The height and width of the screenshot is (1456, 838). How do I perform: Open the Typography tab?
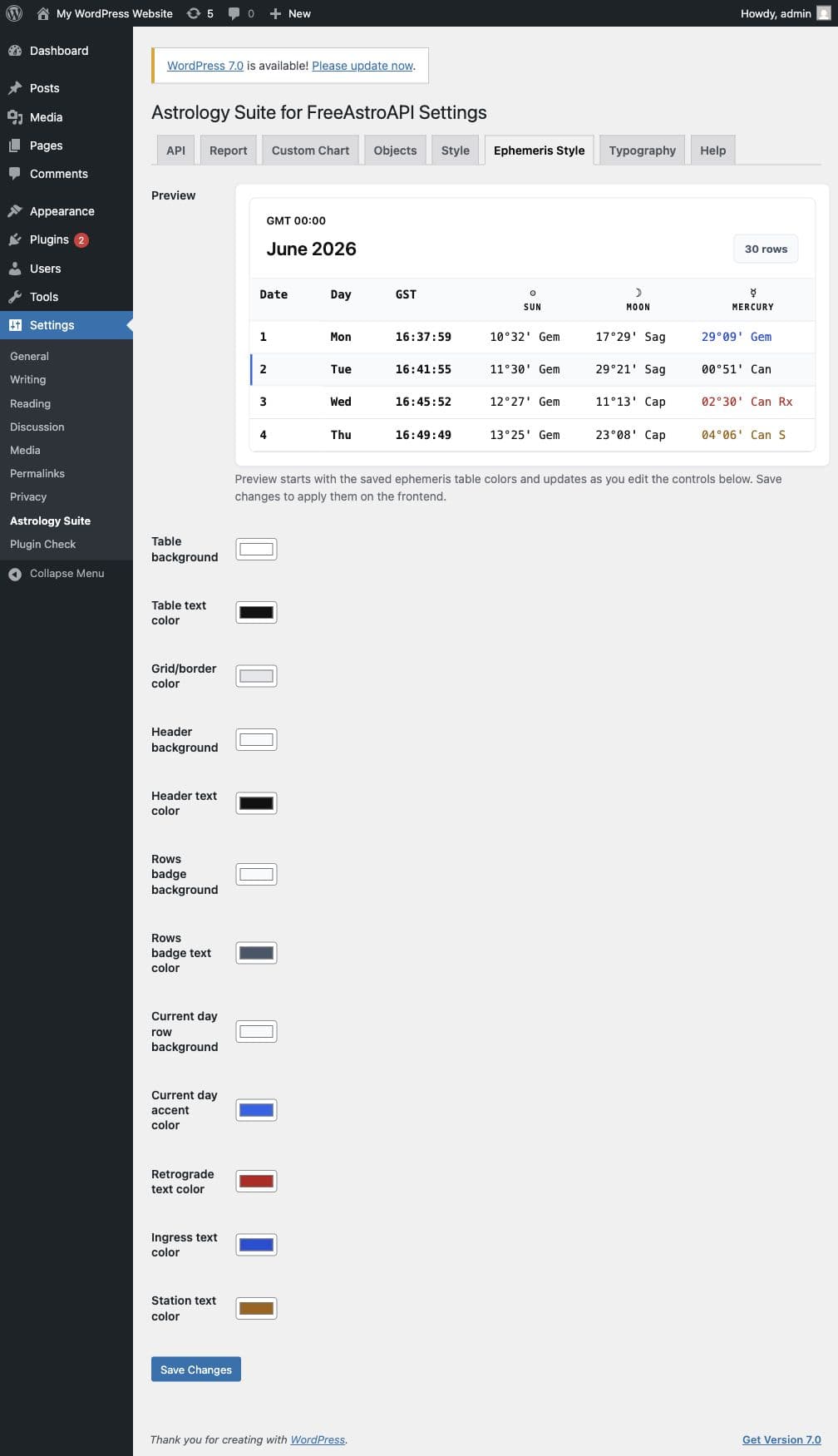pyautogui.click(x=642, y=151)
